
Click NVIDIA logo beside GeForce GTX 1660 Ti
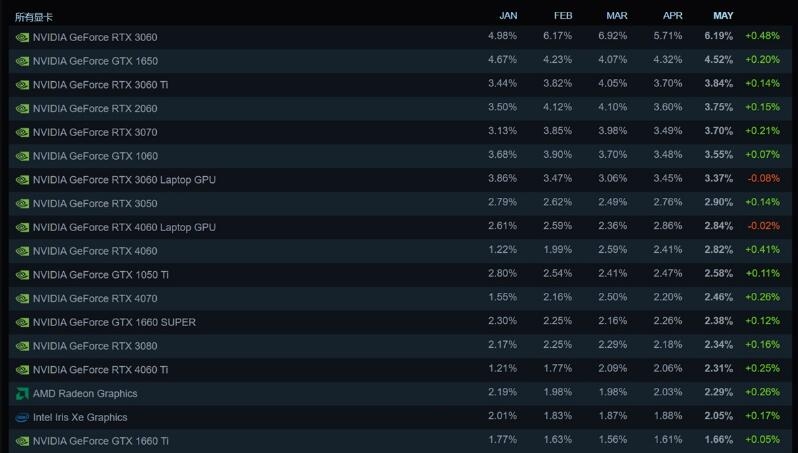click(x=22, y=441)
